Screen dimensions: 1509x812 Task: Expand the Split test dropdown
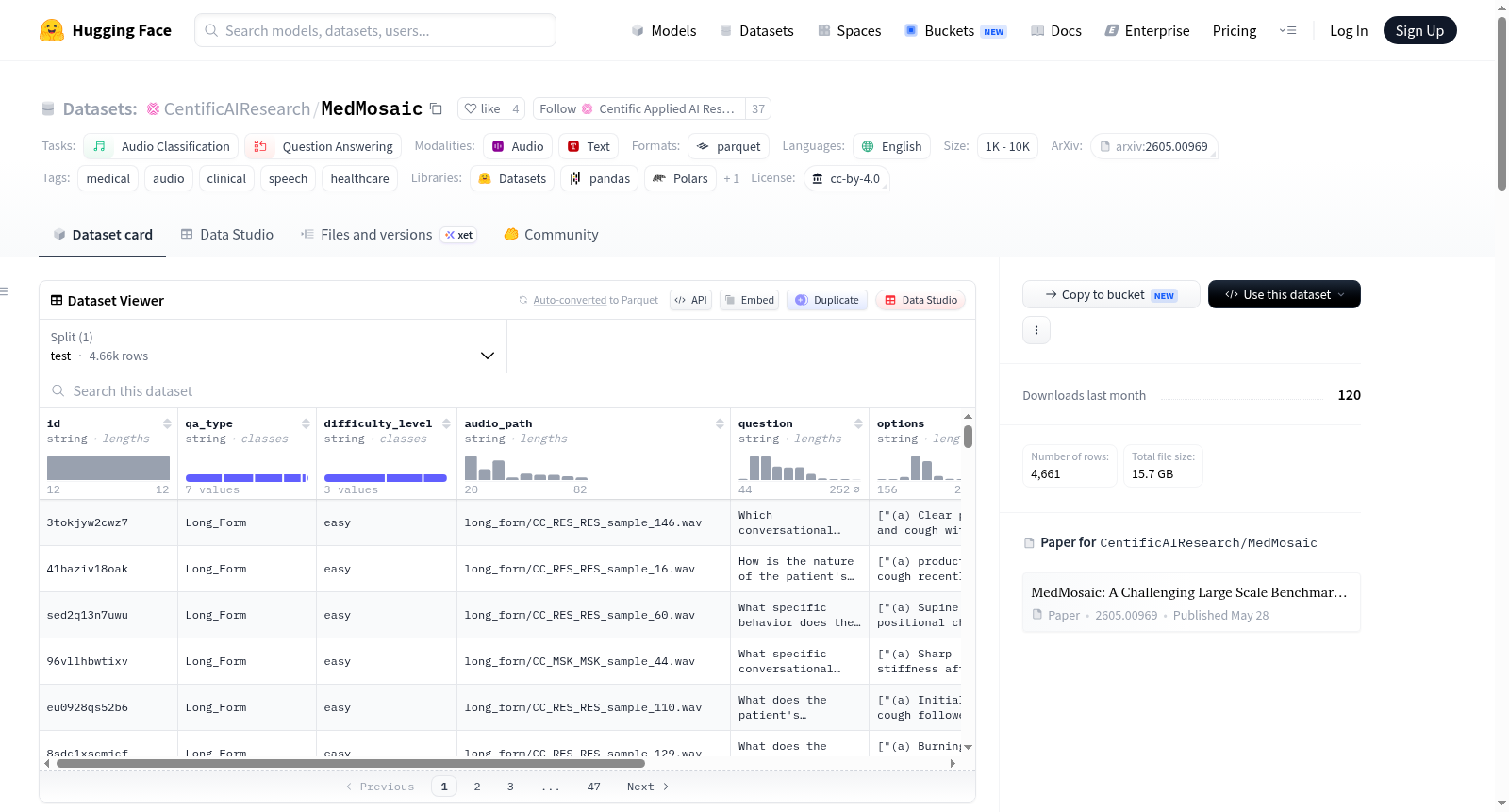273,346
